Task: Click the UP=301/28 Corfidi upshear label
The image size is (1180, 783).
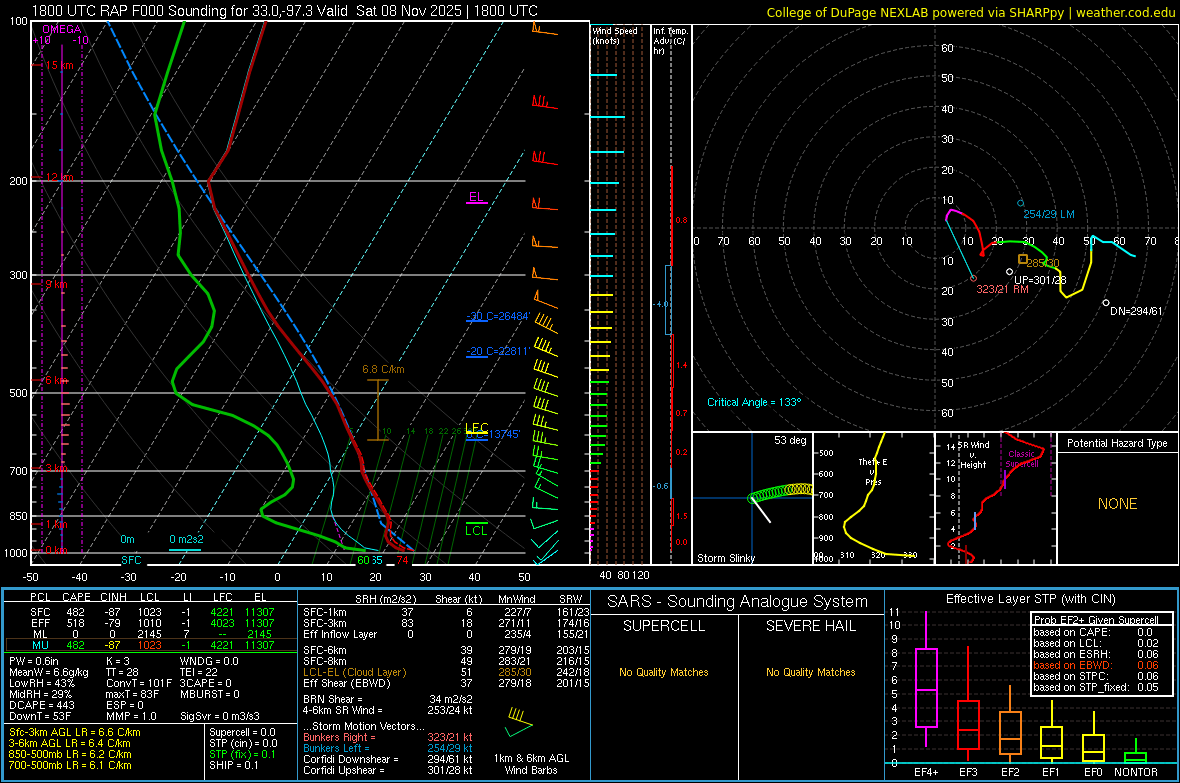Action: coord(1040,280)
